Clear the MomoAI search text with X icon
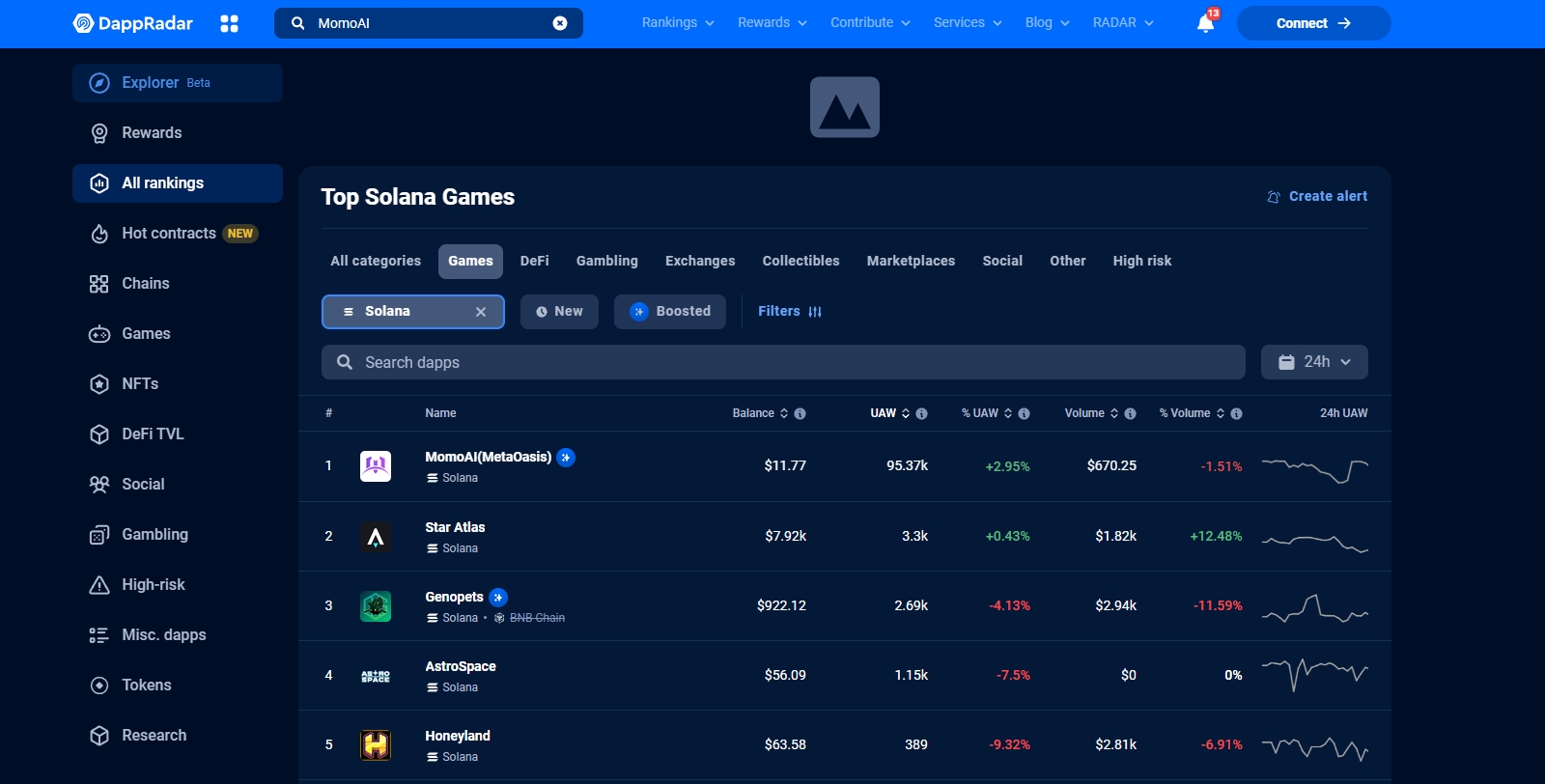The image size is (1545, 784). [560, 23]
